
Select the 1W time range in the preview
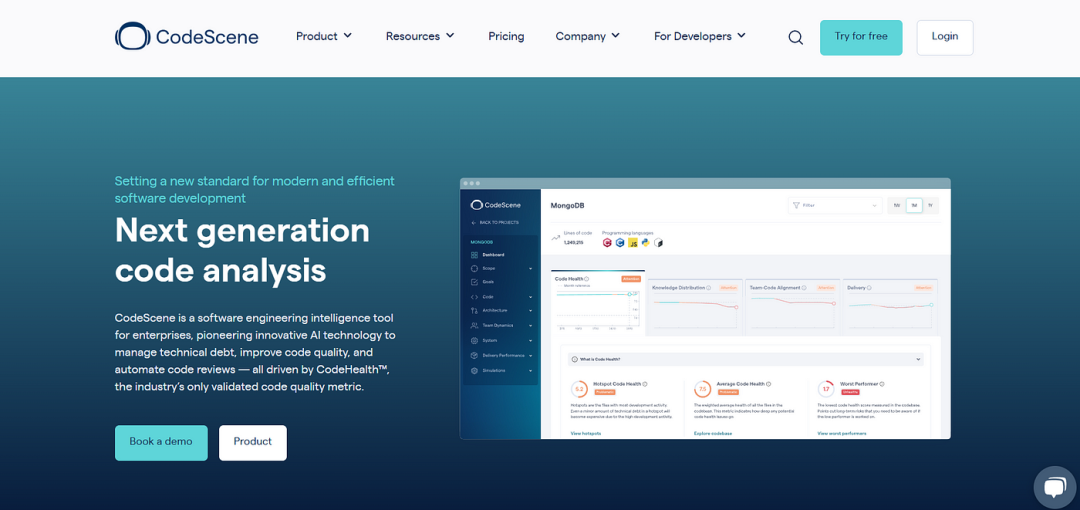(897, 205)
